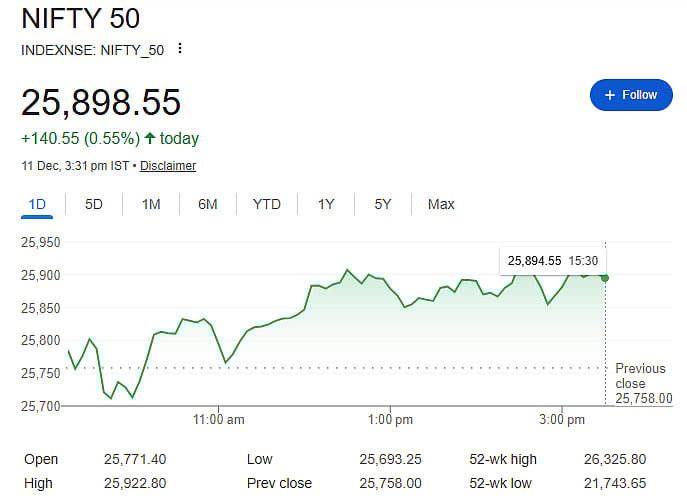Viewport: 687px width, 502px height.
Task: Select the YTD chart tab
Action: (x=267, y=204)
